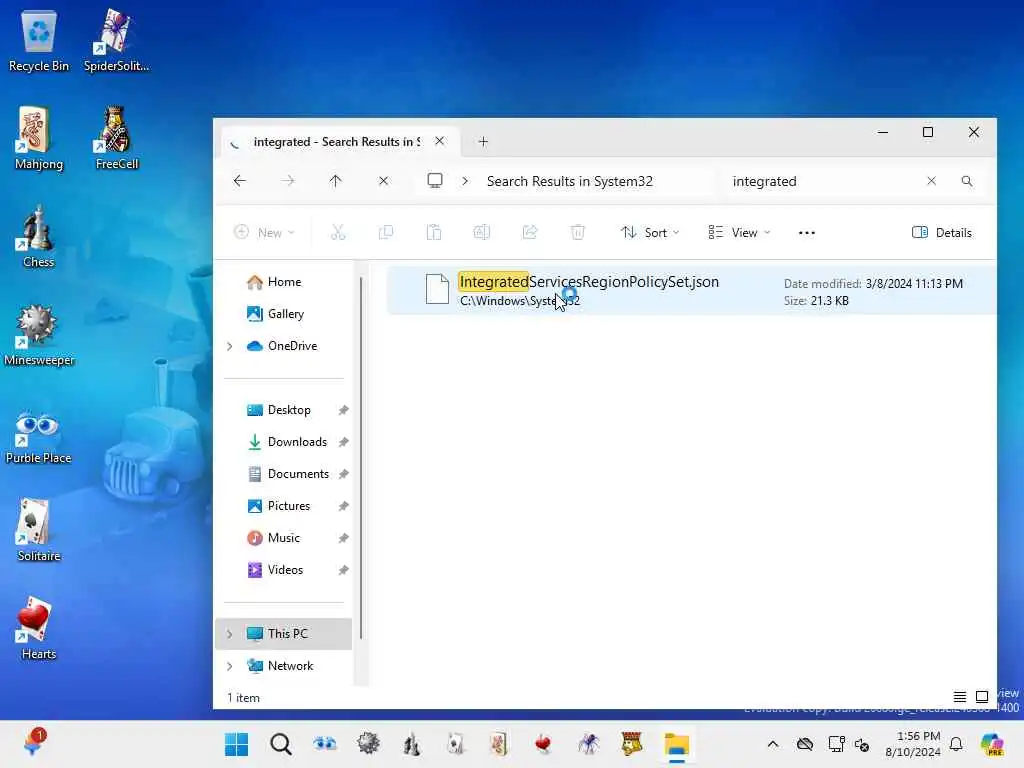Select IntegratedServicesRegionPolicySet.json file
The width and height of the screenshot is (1024, 768).
pyautogui.click(x=691, y=291)
